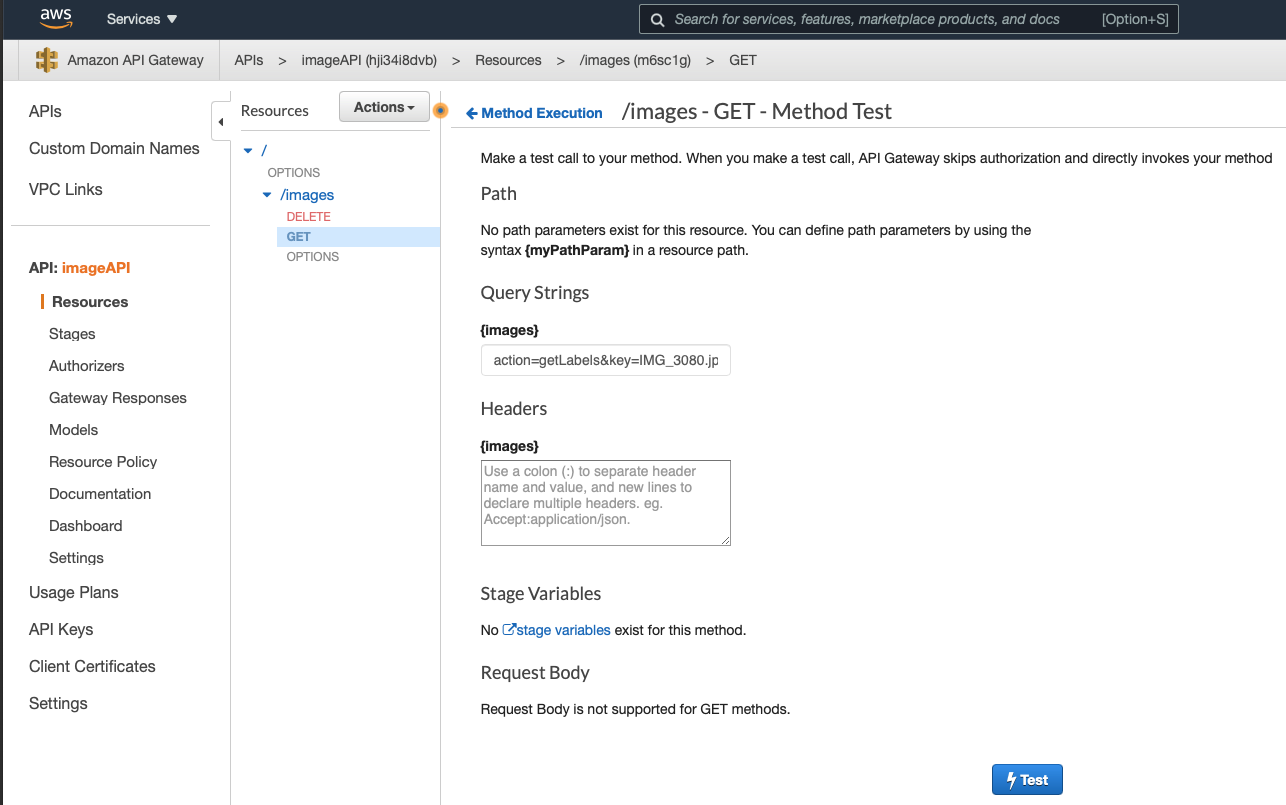Click the GET breadcrumb item

pyautogui.click(x=743, y=60)
